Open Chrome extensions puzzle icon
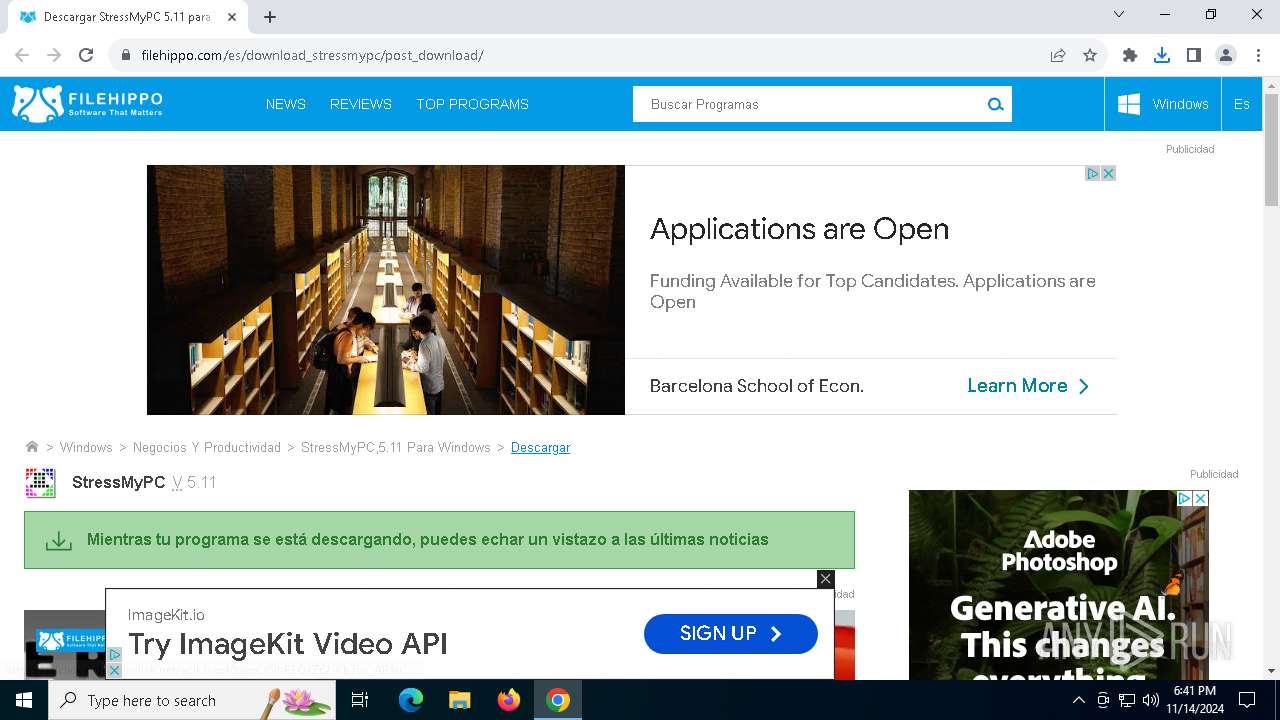Image resolution: width=1280 pixels, height=720 pixels. [1130, 55]
